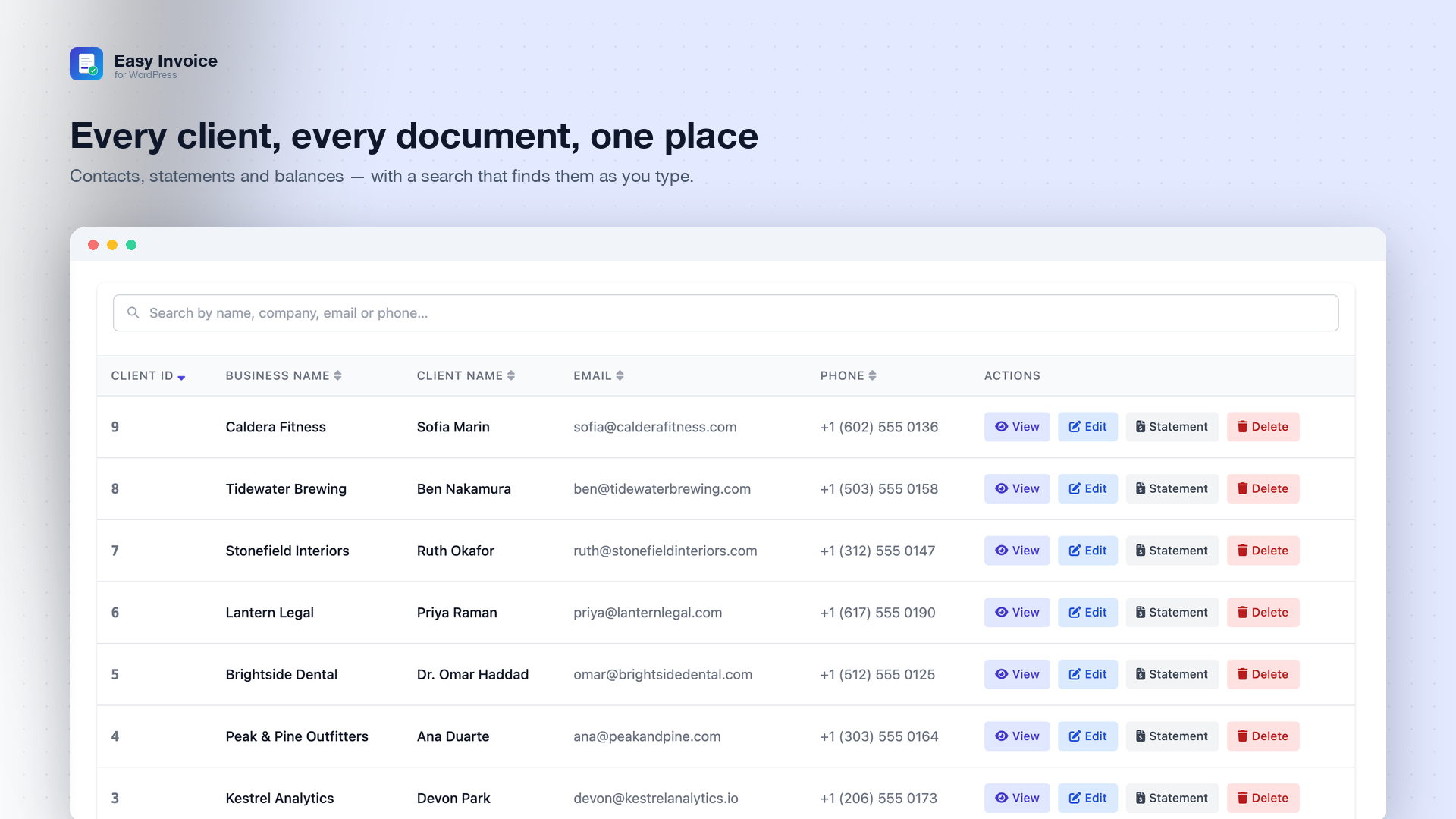View client Caldera Fitness
The image size is (1456, 819).
point(1017,427)
